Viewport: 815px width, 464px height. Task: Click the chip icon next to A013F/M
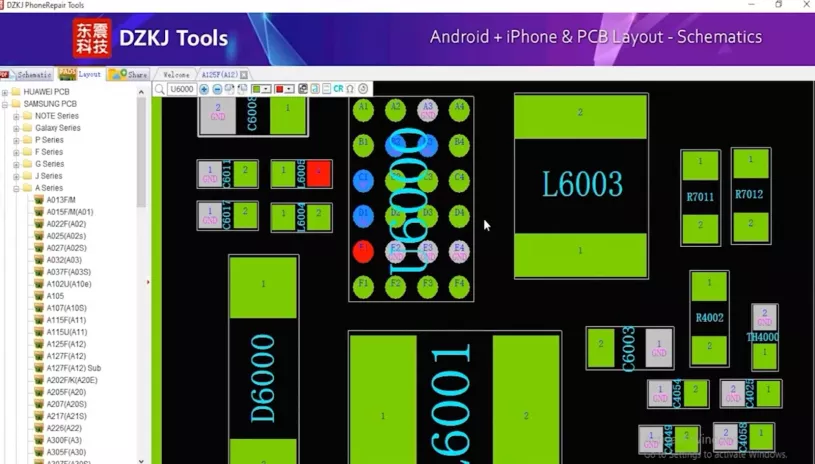pos(39,200)
